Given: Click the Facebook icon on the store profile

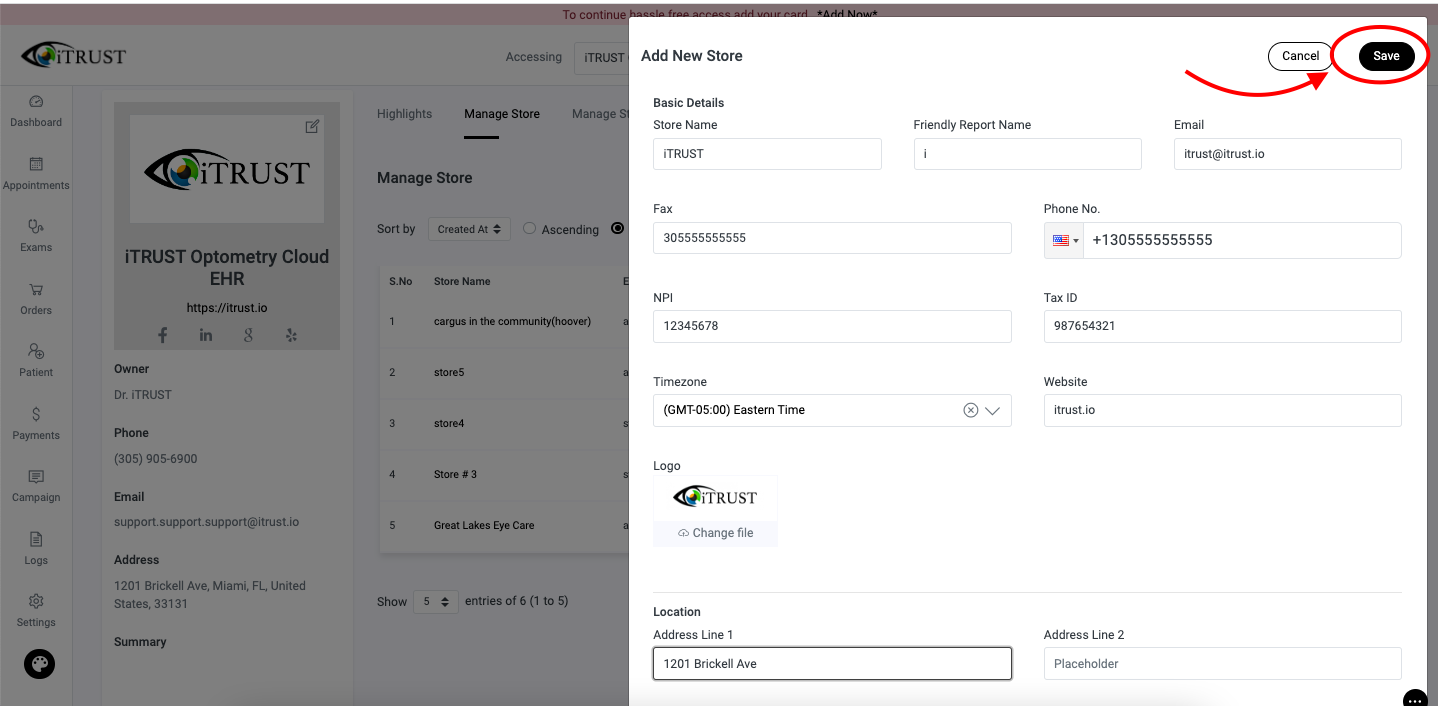Looking at the screenshot, I should (162, 334).
